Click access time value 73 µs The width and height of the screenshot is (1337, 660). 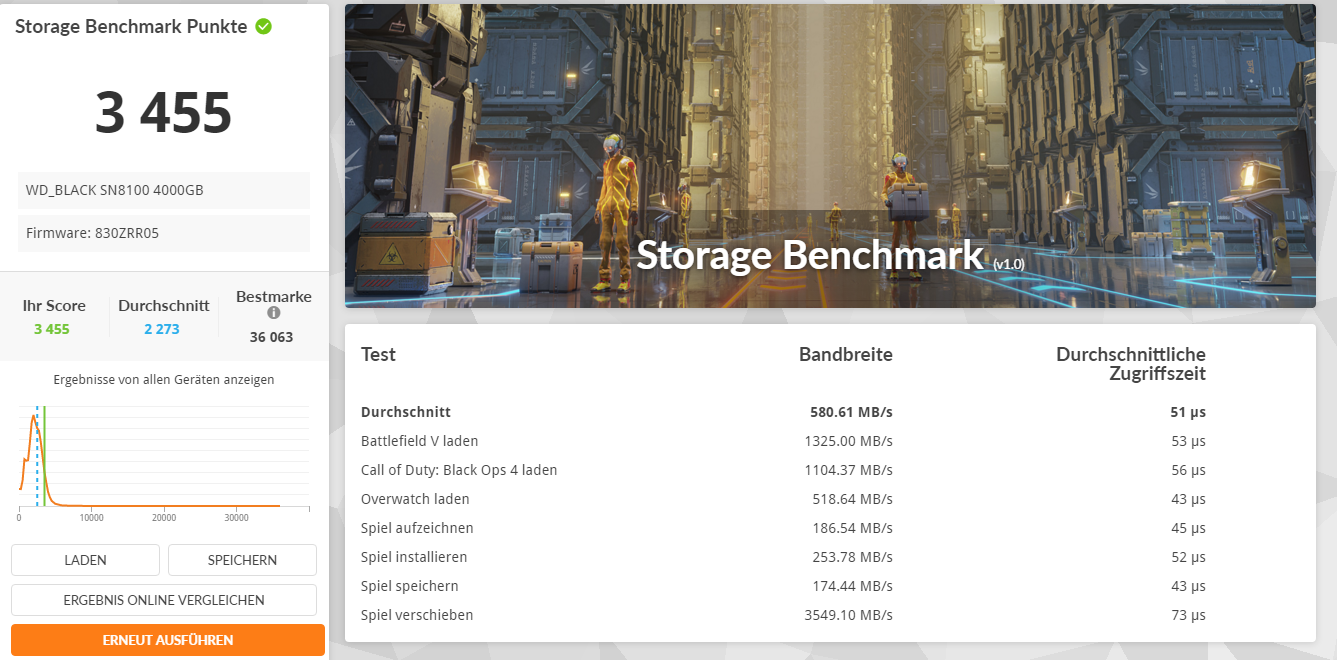pos(1188,615)
